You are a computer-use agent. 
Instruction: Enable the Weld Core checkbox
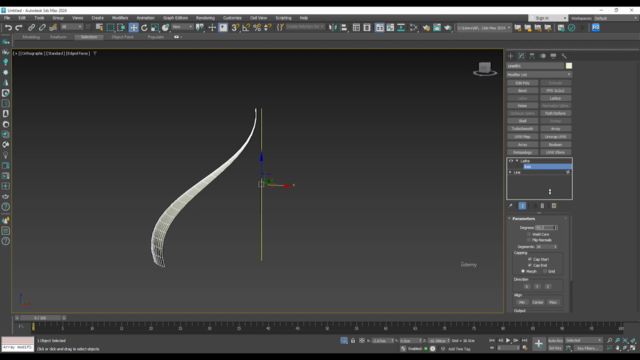[x=529, y=234]
